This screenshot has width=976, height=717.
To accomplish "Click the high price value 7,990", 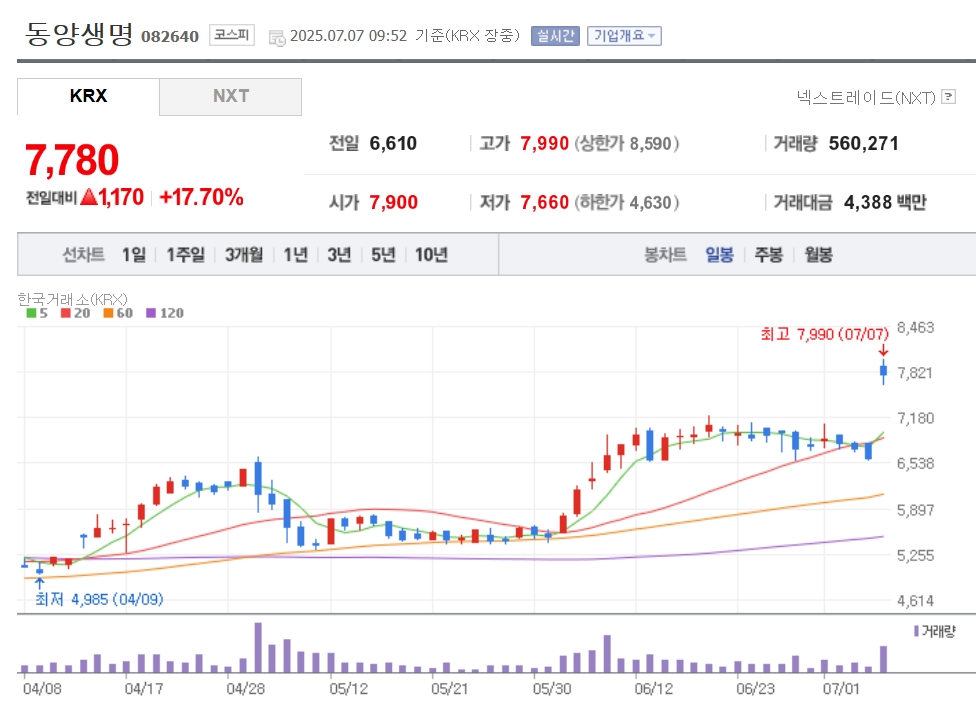I will 545,144.
